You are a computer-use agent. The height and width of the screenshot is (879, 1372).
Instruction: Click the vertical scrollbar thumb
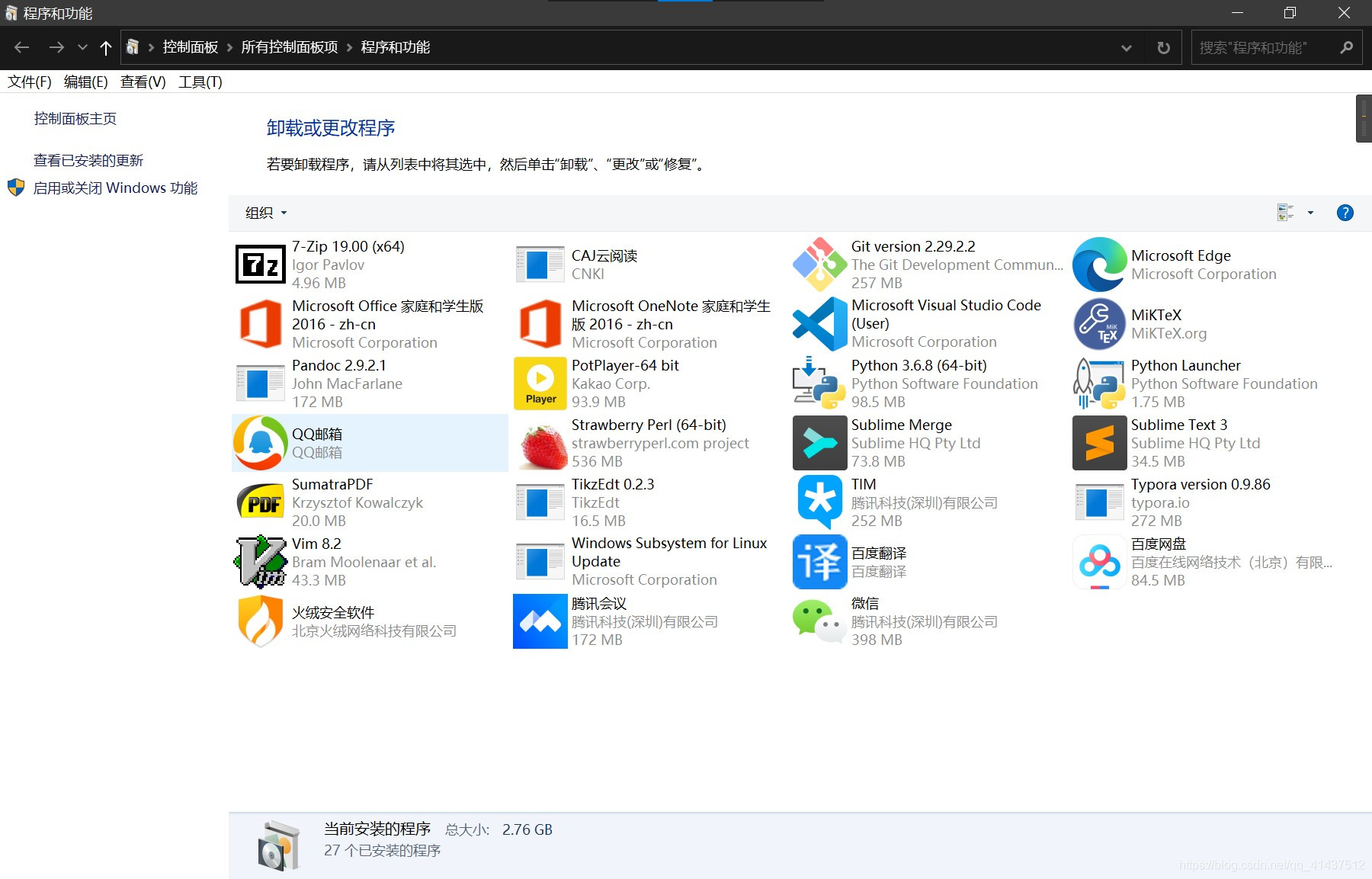(1364, 118)
